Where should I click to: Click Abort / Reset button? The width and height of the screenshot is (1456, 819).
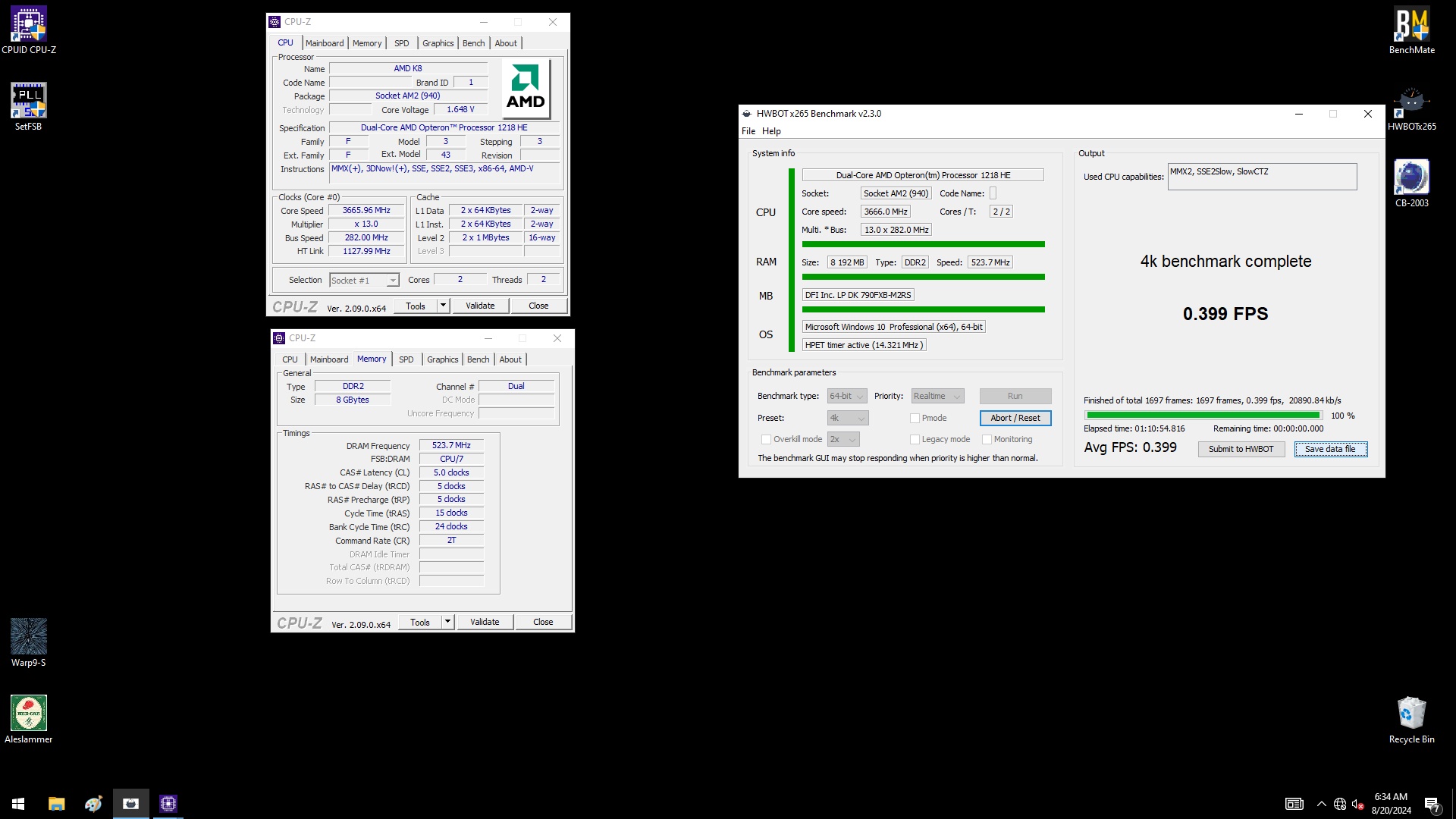[x=1015, y=418]
